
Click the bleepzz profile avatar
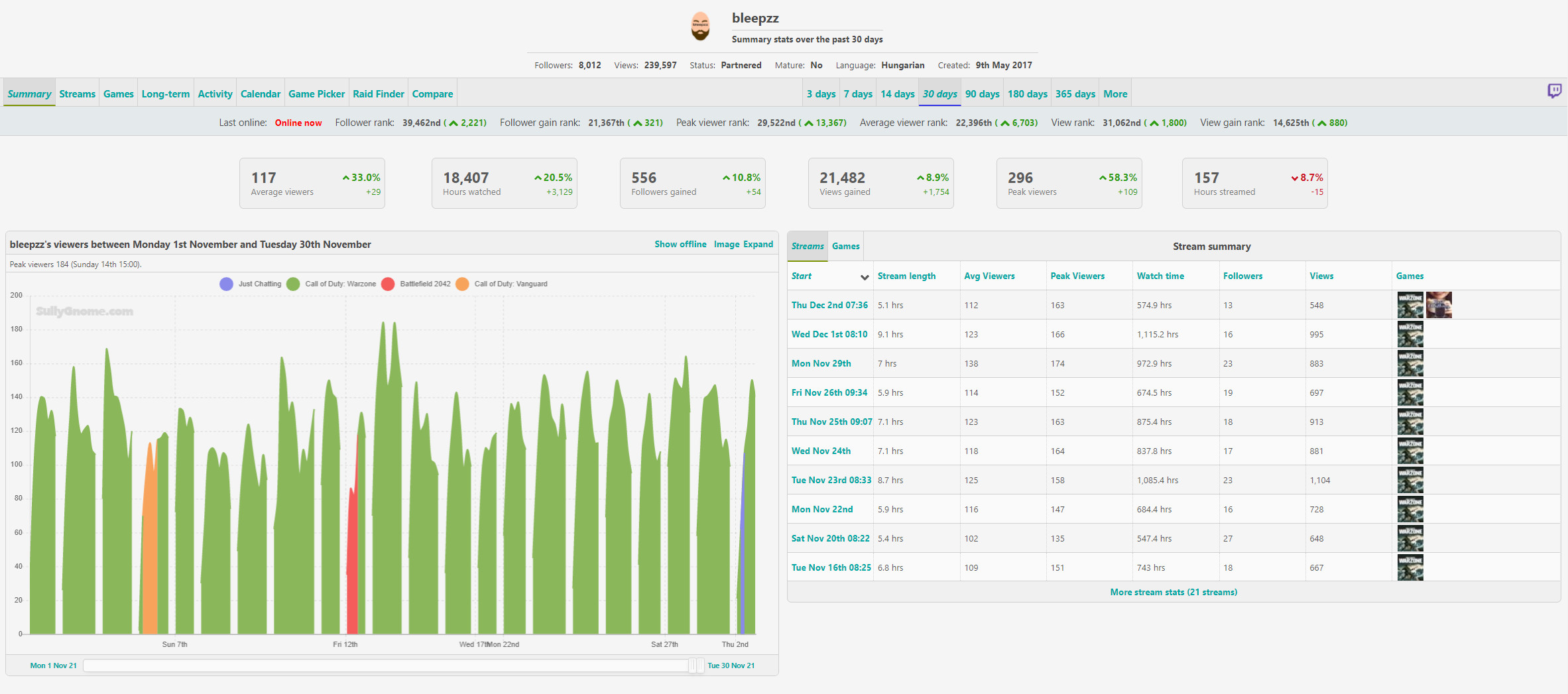pyautogui.click(x=700, y=27)
